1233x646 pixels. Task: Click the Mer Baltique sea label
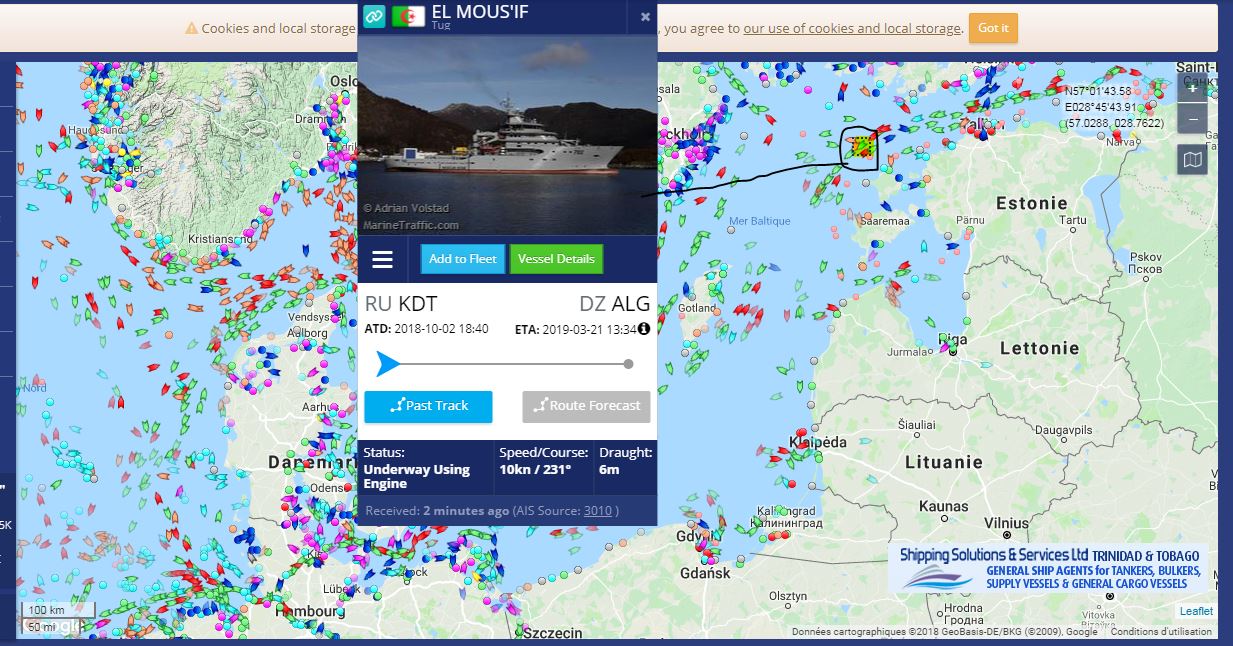click(760, 221)
